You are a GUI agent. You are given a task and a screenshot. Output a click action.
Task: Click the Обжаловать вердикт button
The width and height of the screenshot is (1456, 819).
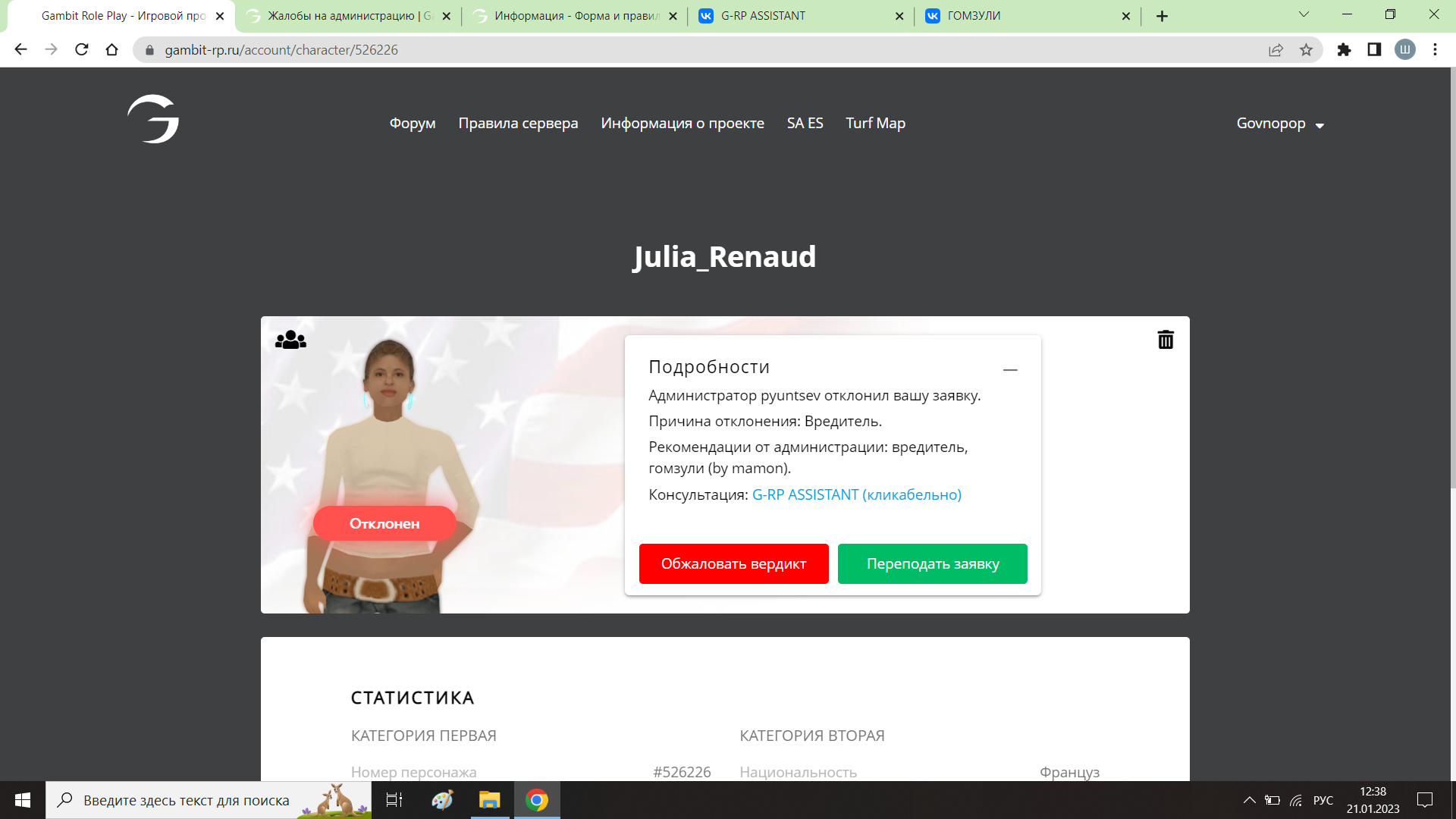(733, 563)
